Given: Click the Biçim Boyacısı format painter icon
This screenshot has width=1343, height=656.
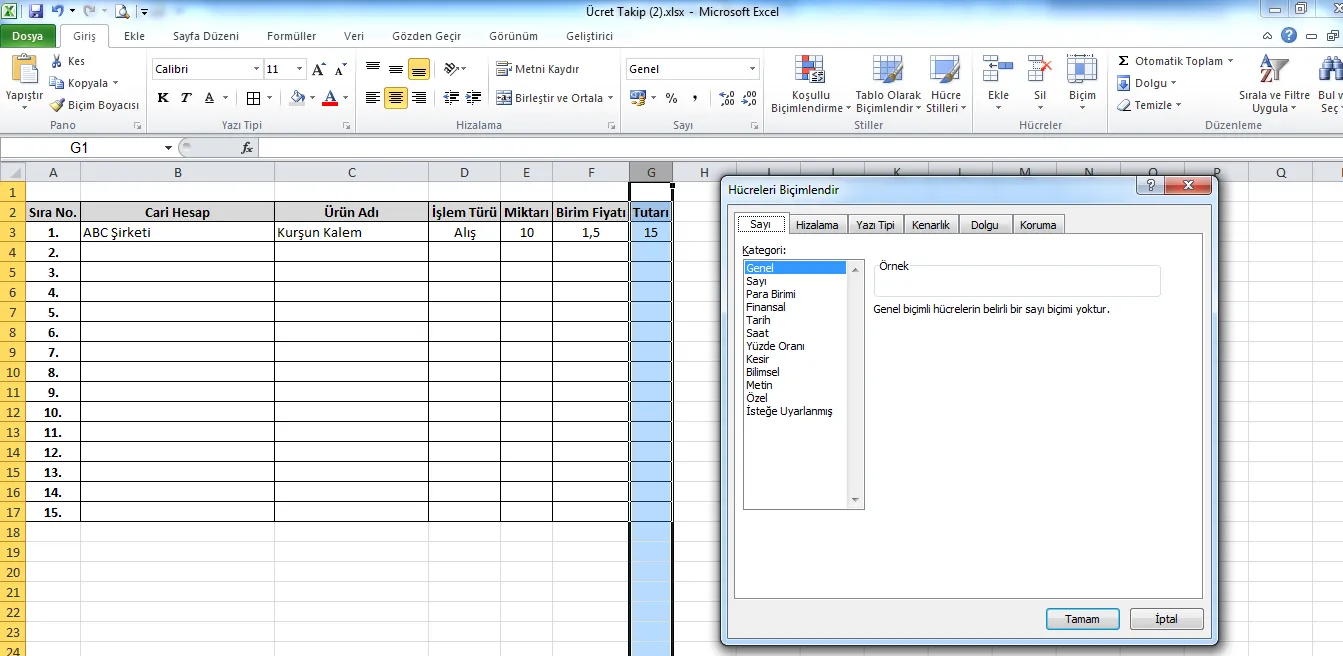Looking at the screenshot, I should (x=58, y=105).
